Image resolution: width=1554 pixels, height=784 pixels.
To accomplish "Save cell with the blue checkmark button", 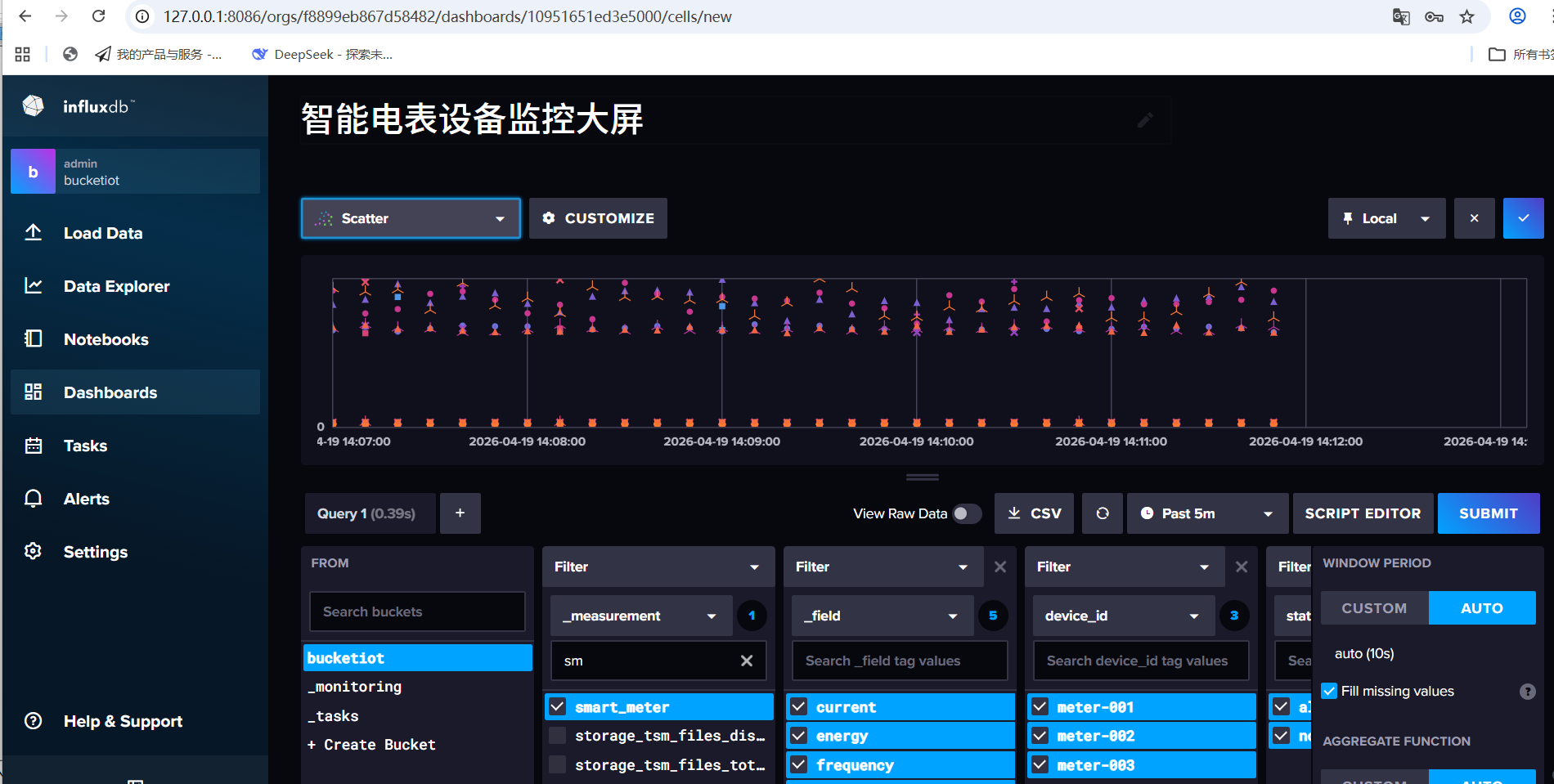I will click(x=1524, y=218).
